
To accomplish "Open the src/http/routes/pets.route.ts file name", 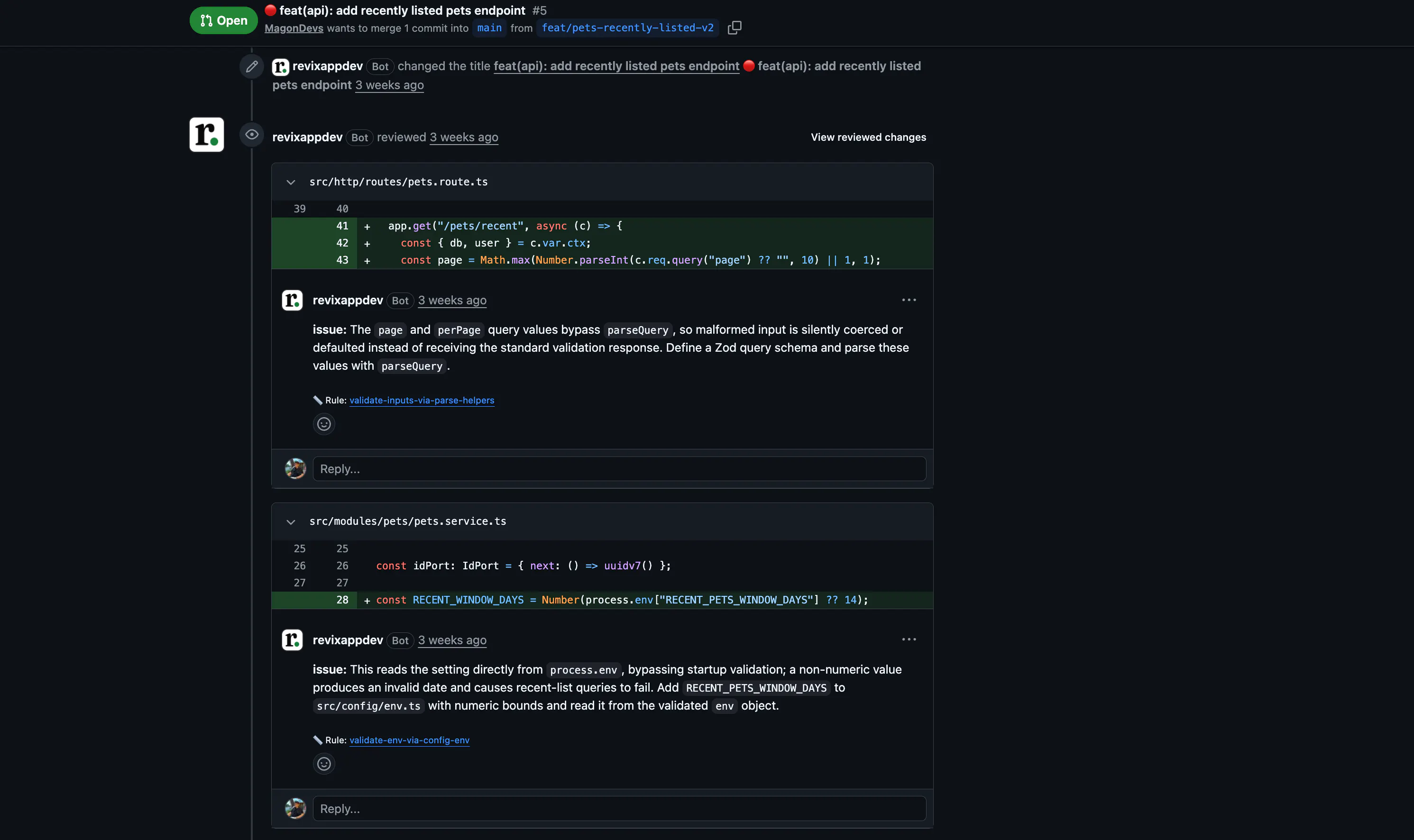I will pyautogui.click(x=398, y=182).
